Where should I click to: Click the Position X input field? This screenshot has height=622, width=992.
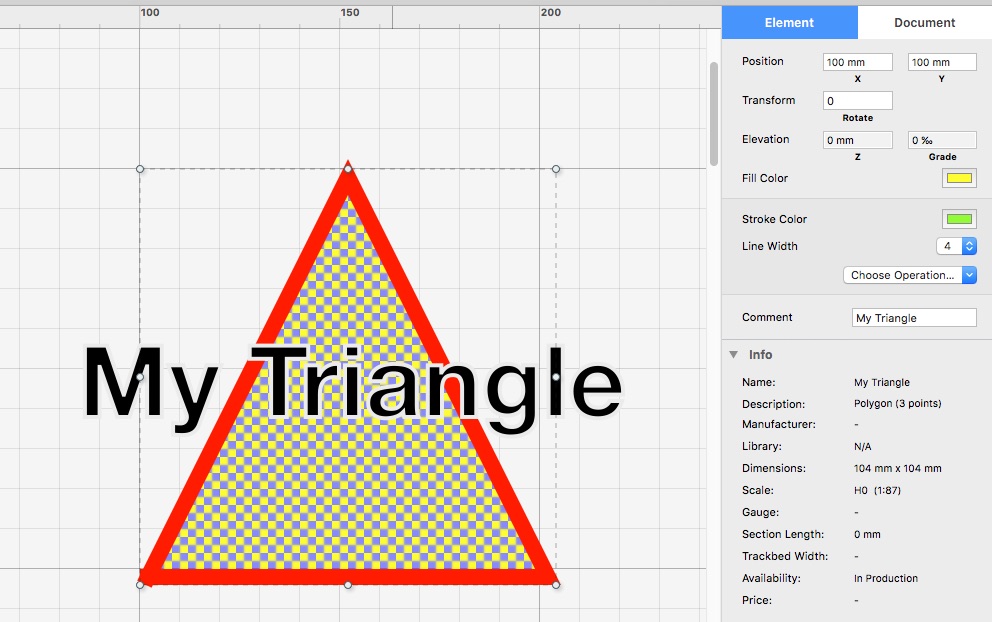pos(857,61)
